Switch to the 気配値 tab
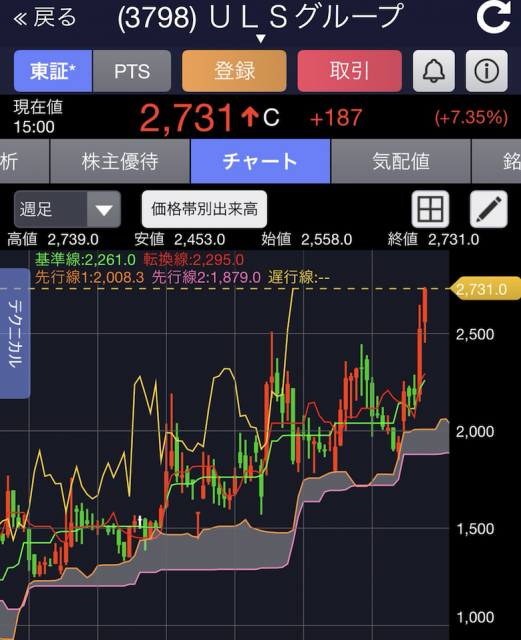This screenshot has width=521, height=640. point(401,161)
